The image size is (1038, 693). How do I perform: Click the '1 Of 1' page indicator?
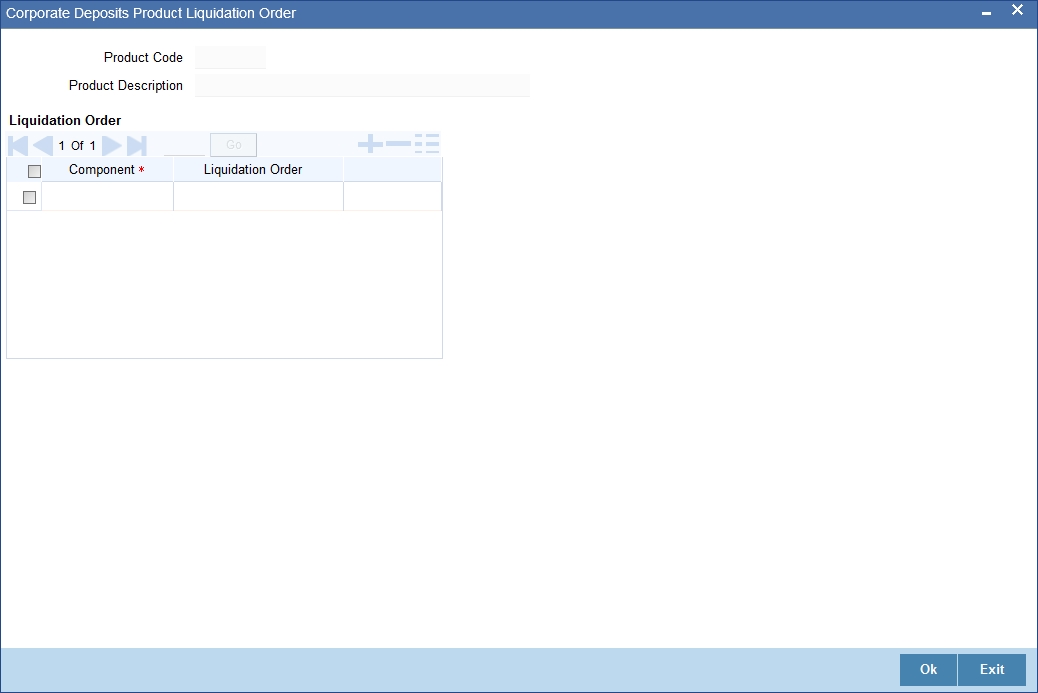point(77,146)
